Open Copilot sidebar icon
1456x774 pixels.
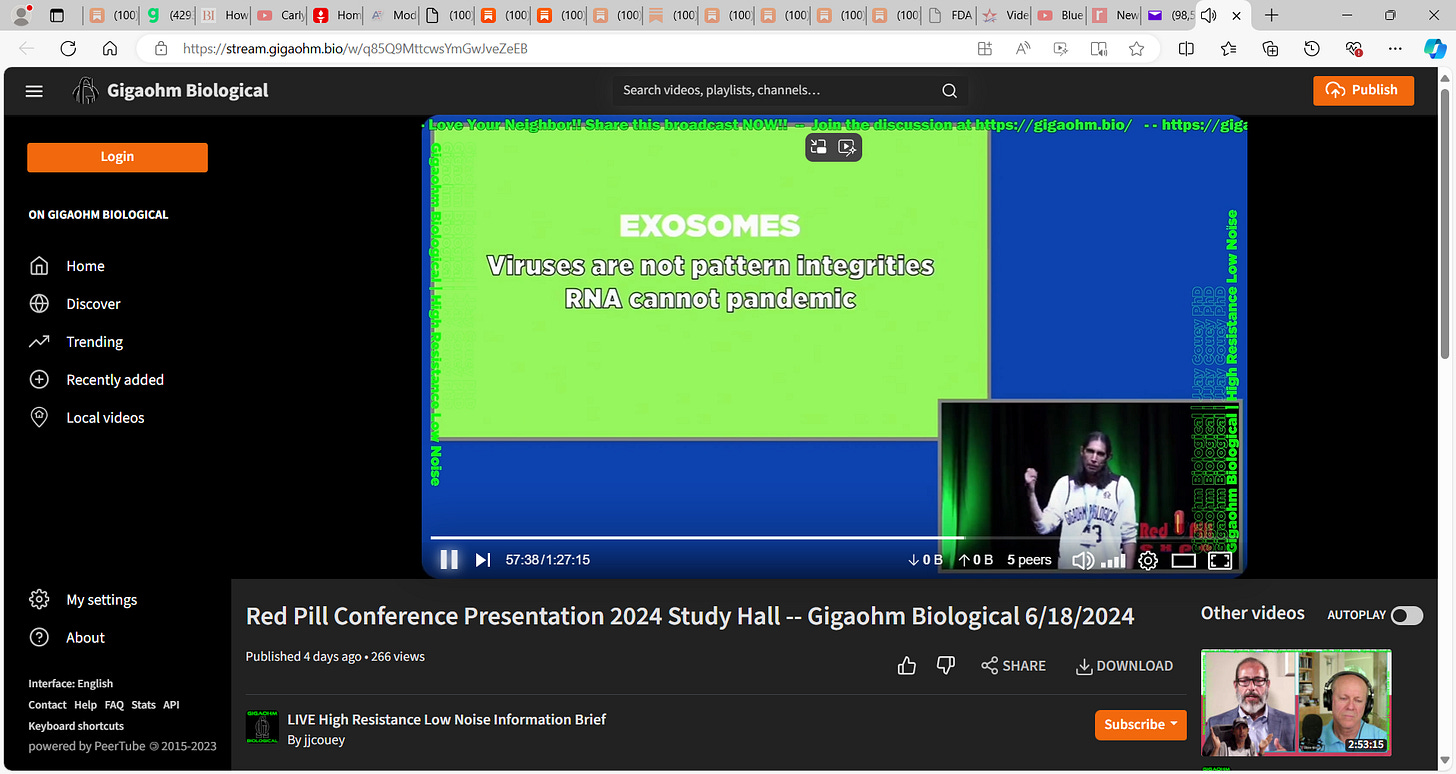(1435, 48)
